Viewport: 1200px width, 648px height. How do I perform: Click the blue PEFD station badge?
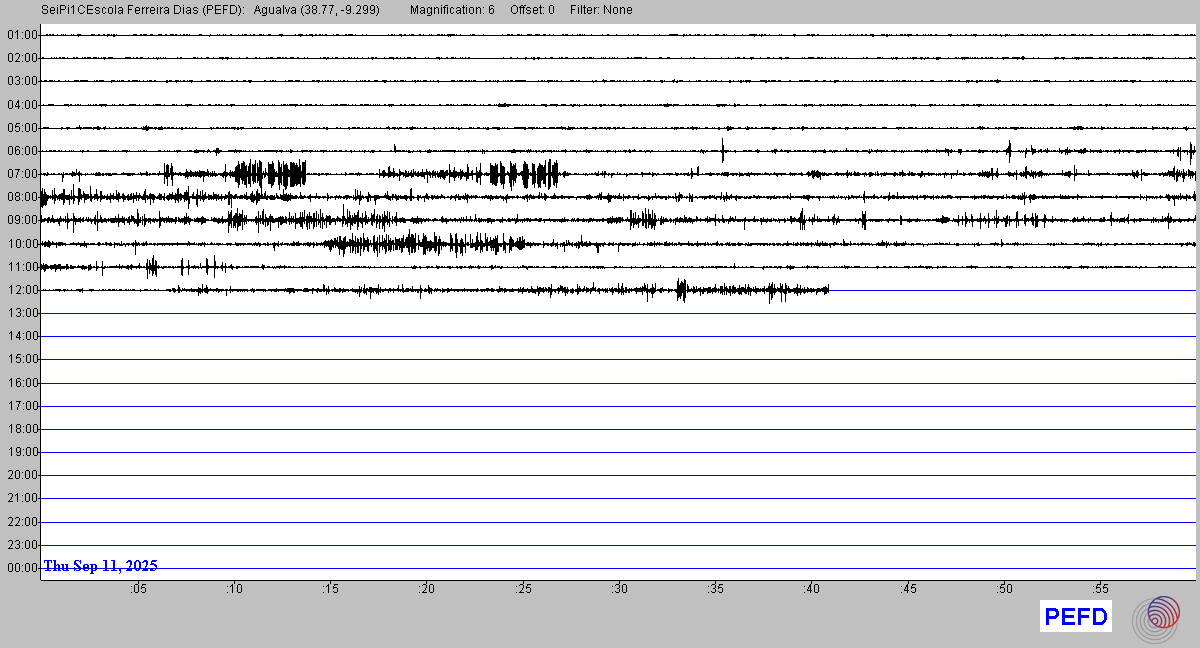1076,617
